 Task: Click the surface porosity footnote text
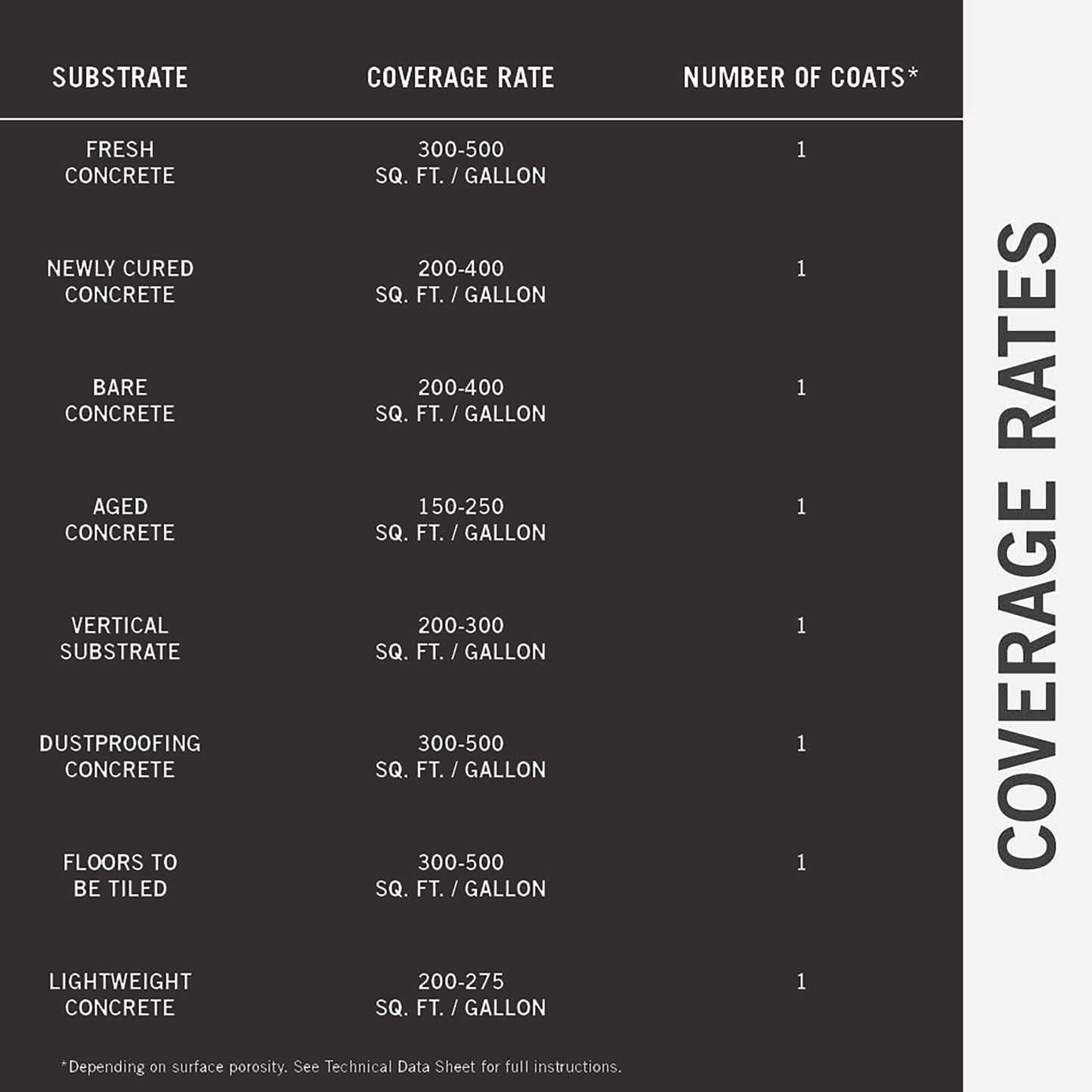341,1067
